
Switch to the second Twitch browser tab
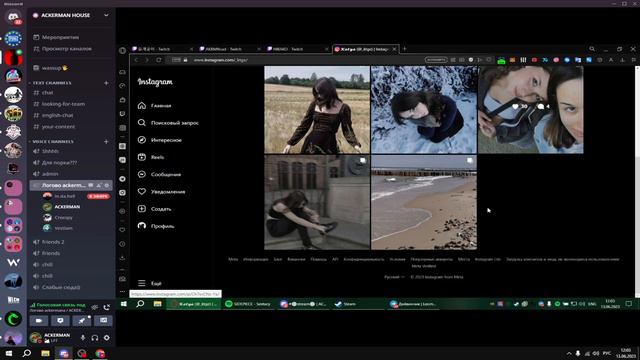click(x=230, y=49)
